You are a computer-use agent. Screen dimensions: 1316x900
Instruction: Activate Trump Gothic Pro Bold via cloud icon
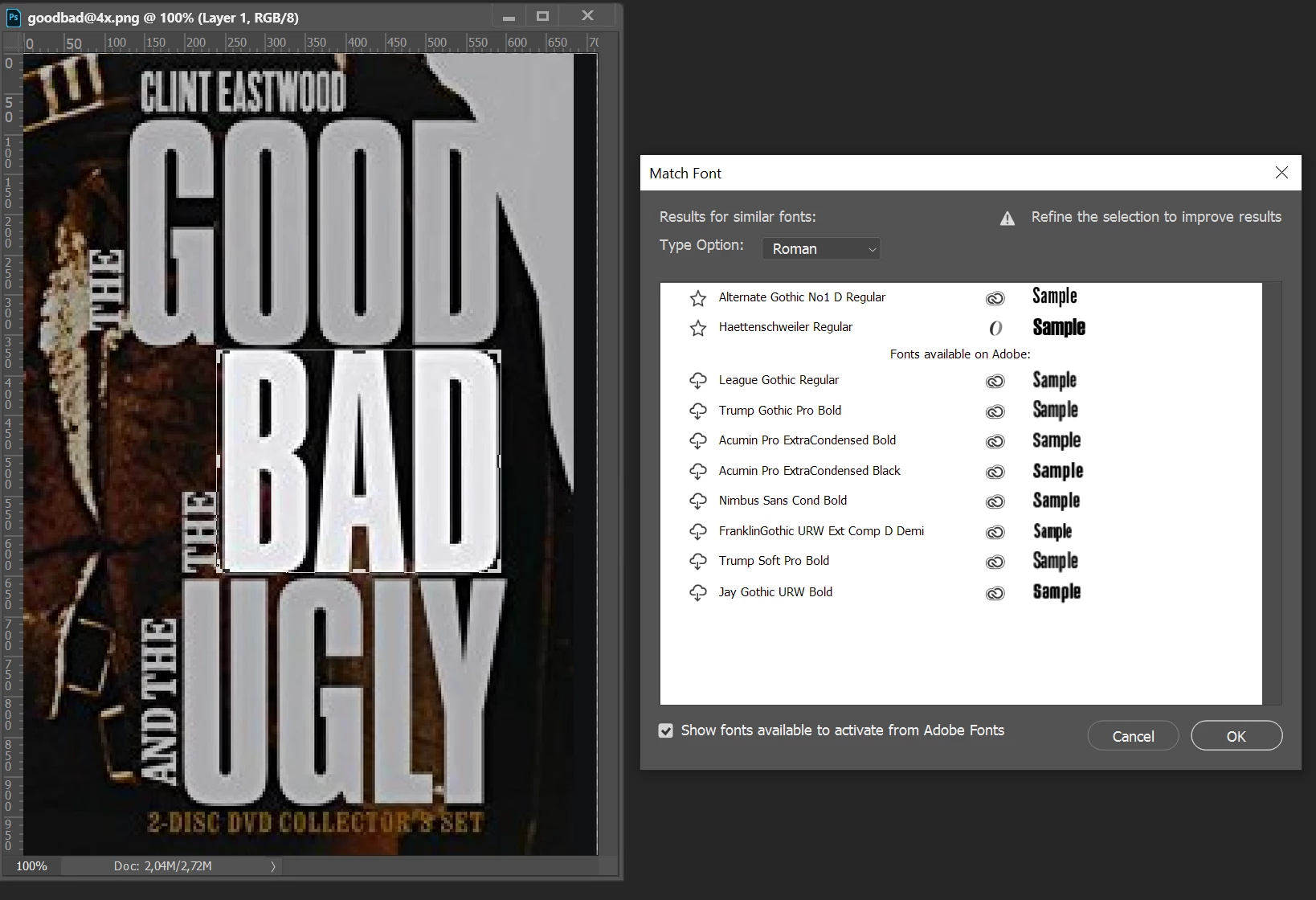pyautogui.click(x=698, y=411)
